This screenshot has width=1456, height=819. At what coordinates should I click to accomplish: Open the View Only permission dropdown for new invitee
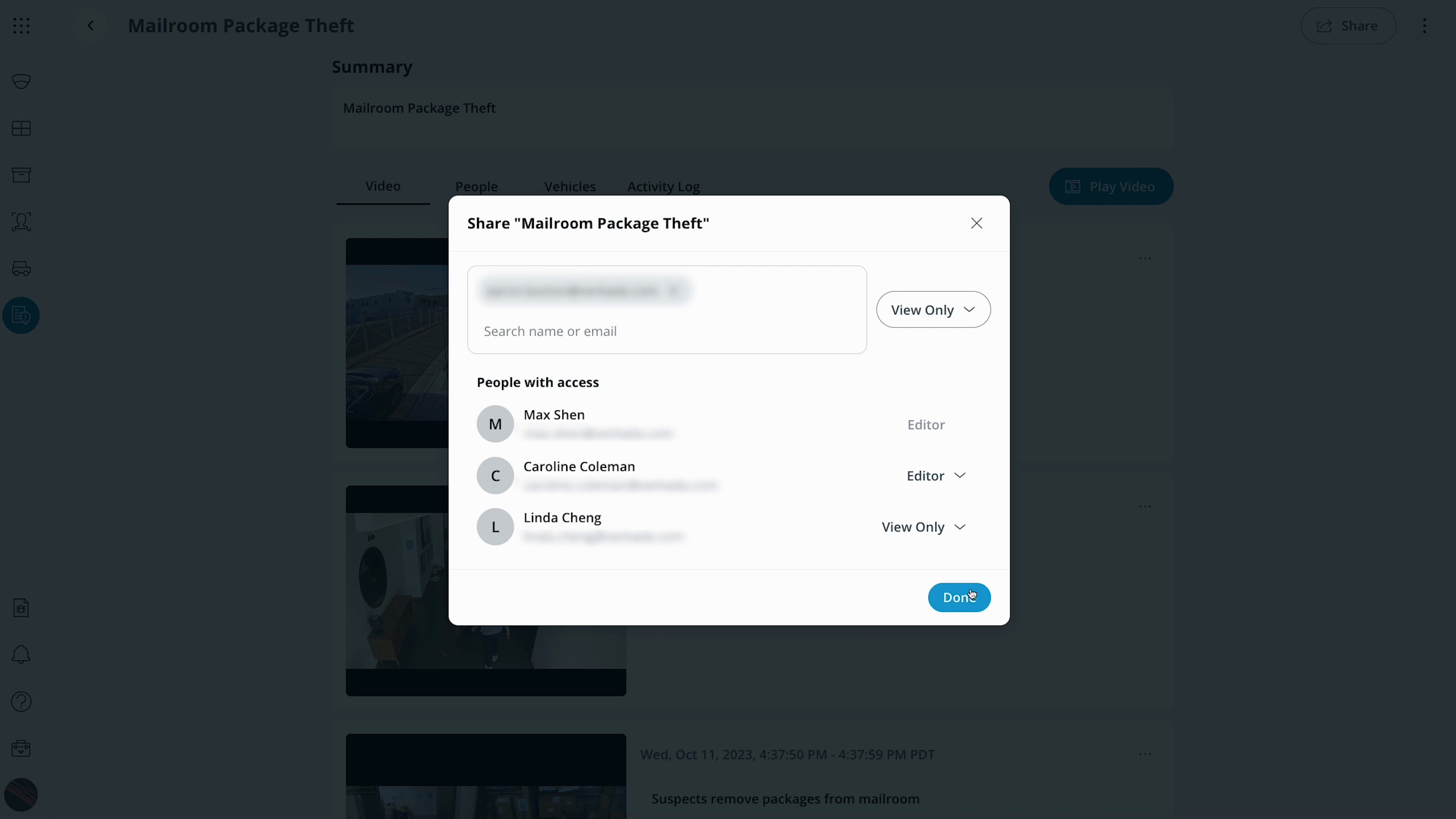(x=933, y=310)
